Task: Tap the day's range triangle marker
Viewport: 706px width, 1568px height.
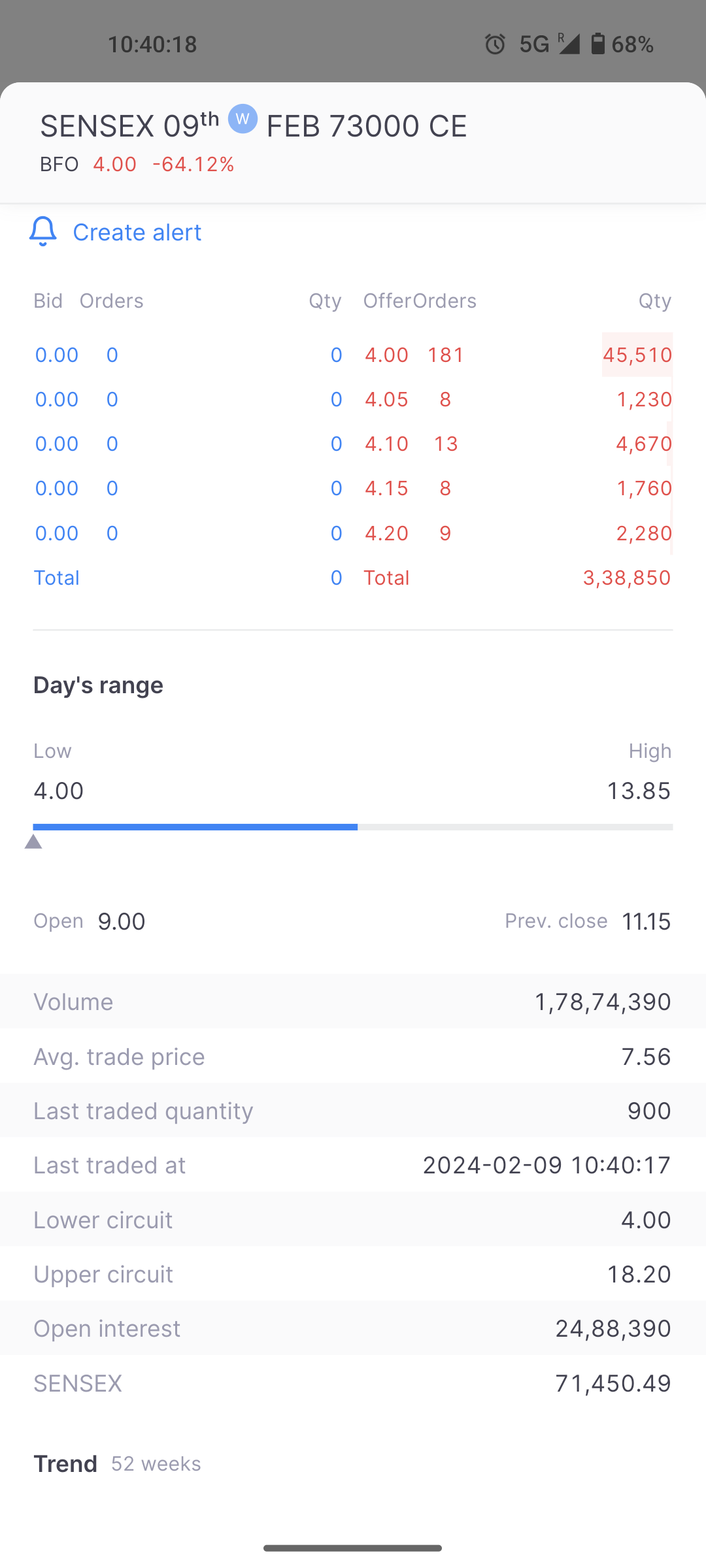Action: [x=33, y=841]
